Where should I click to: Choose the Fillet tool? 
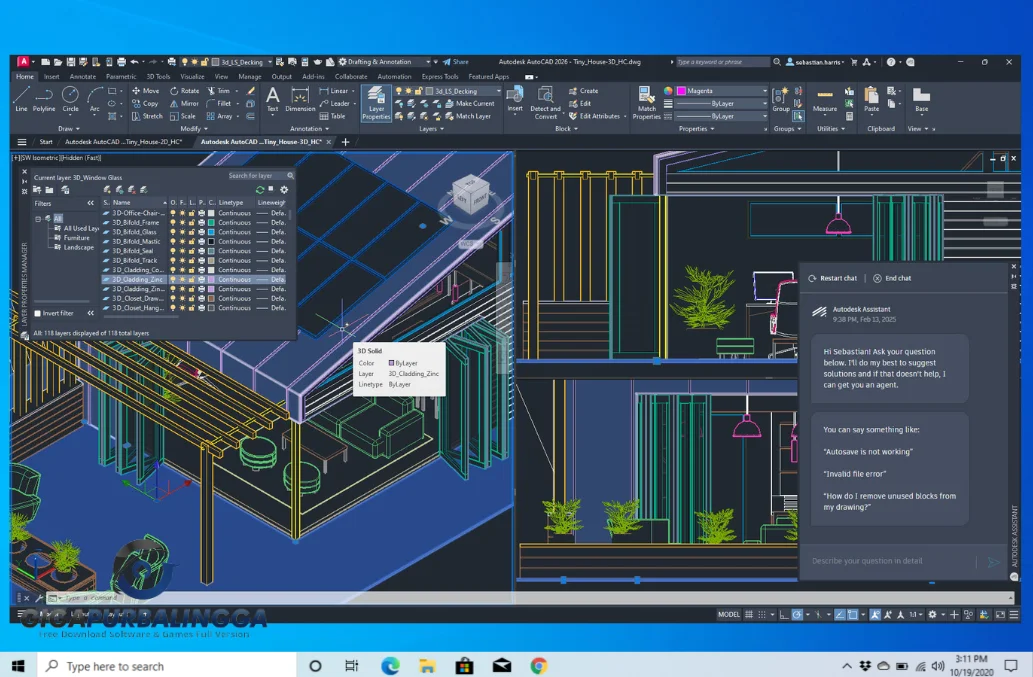pos(219,103)
